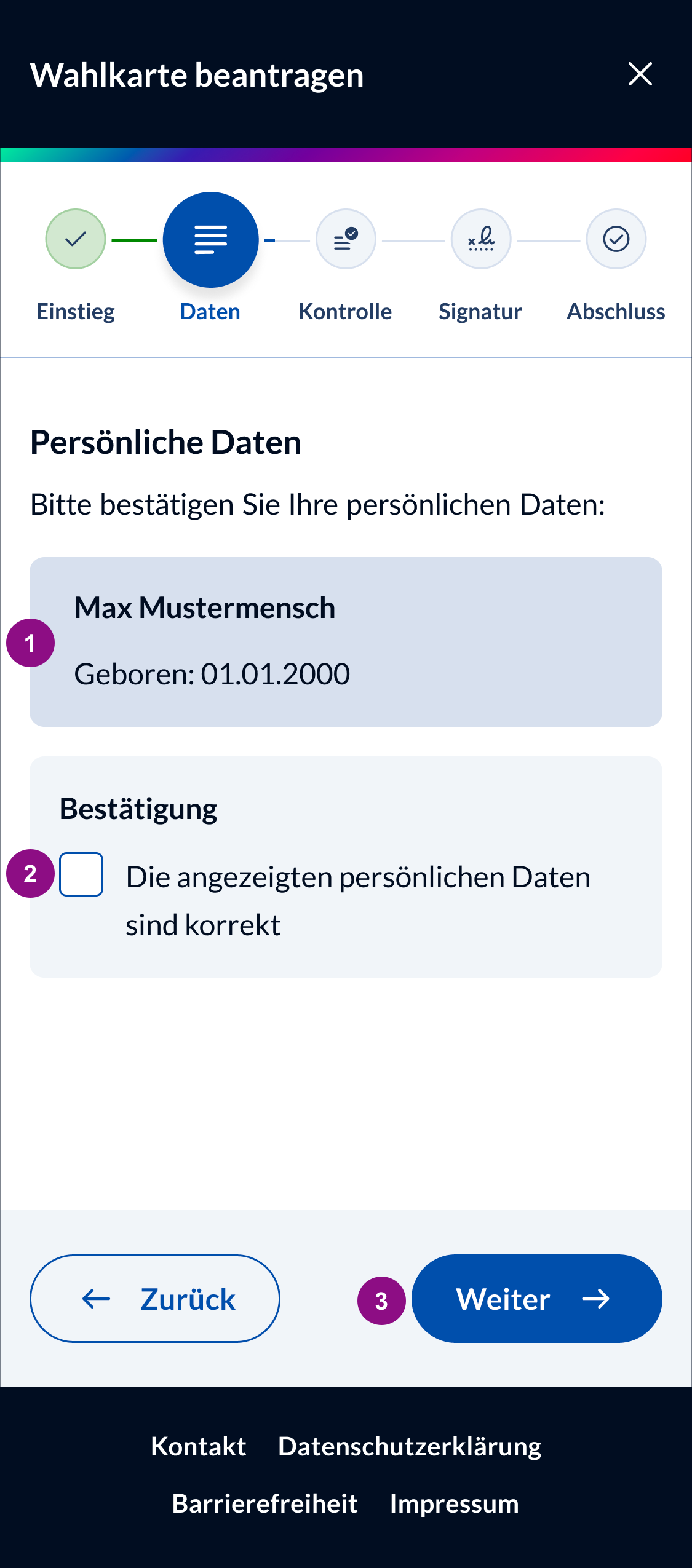The height and width of the screenshot is (1568, 692).
Task: Close the Wahlkarte beantragen dialog
Action: [x=640, y=74]
